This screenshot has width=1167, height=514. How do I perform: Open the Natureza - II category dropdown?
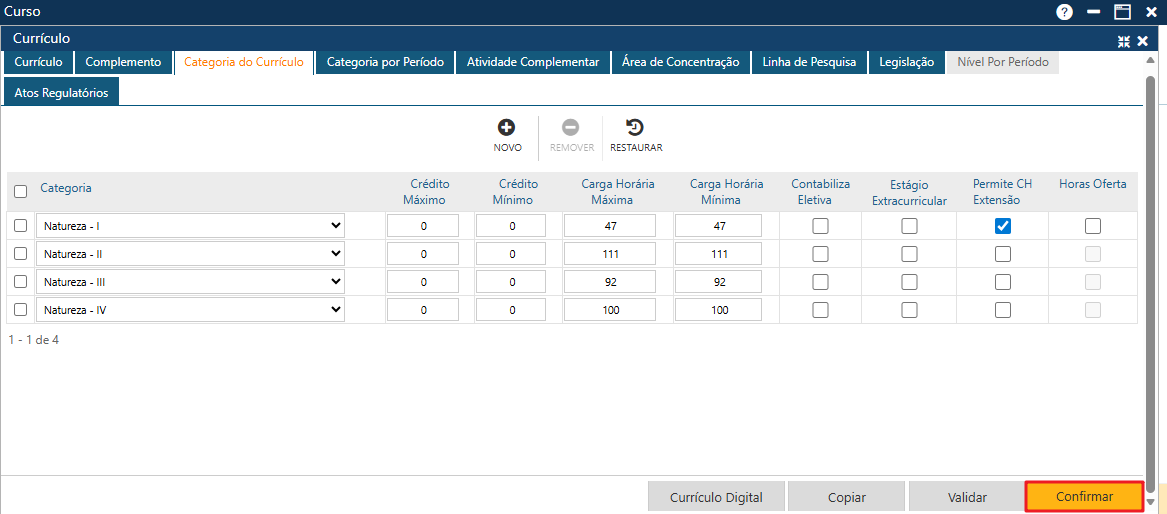click(x=191, y=254)
